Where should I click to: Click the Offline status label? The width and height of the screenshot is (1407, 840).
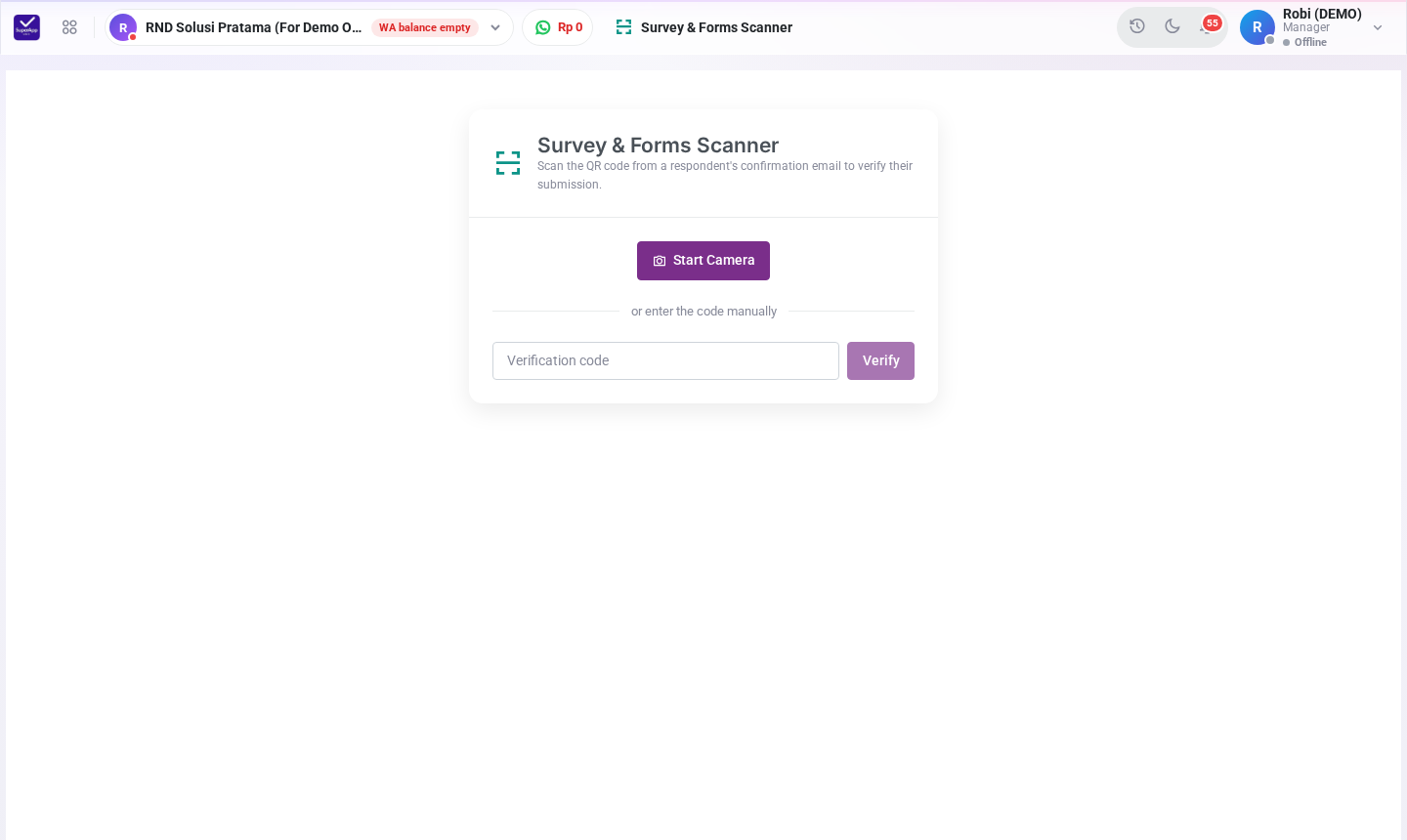[1310, 42]
